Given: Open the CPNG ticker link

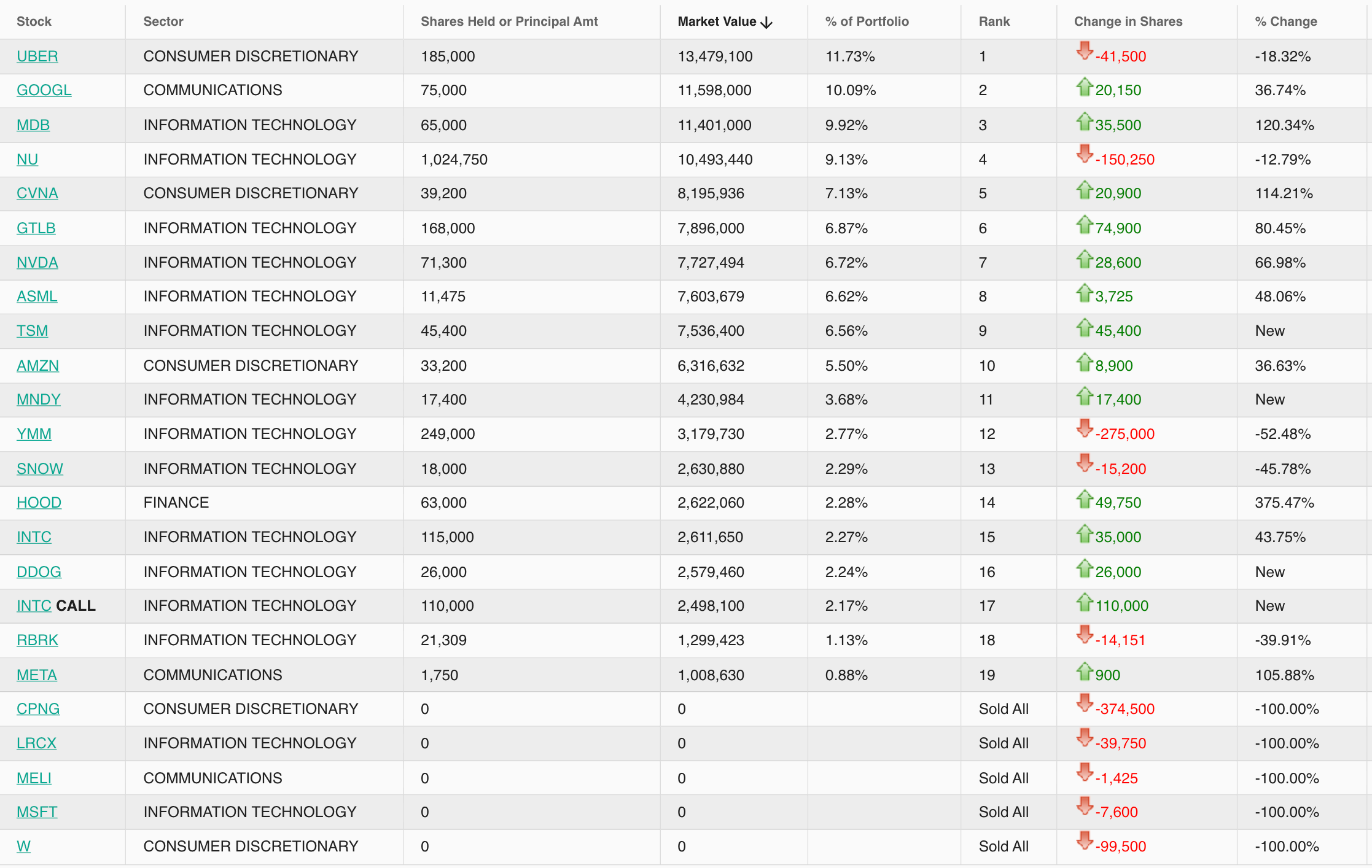Looking at the screenshot, I should pos(38,709).
